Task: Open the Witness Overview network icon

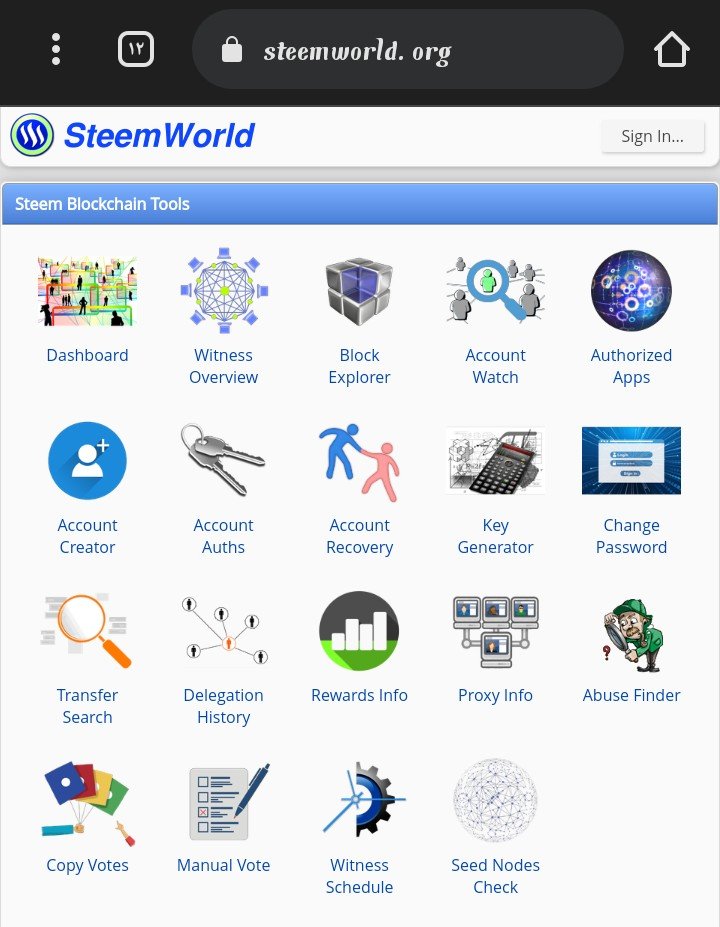Action: pyautogui.click(x=224, y=290)
